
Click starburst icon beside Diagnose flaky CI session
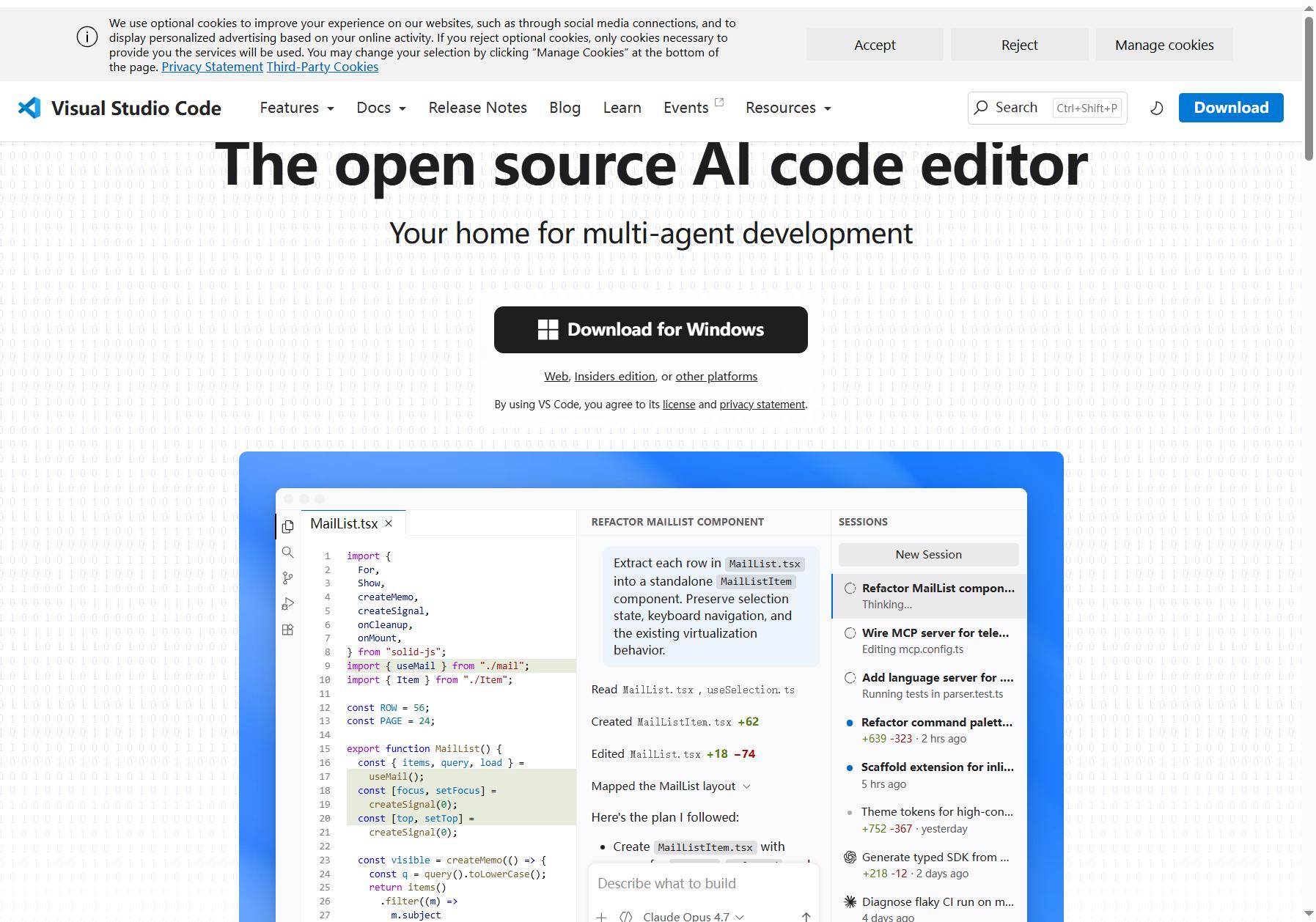[850, 901]
